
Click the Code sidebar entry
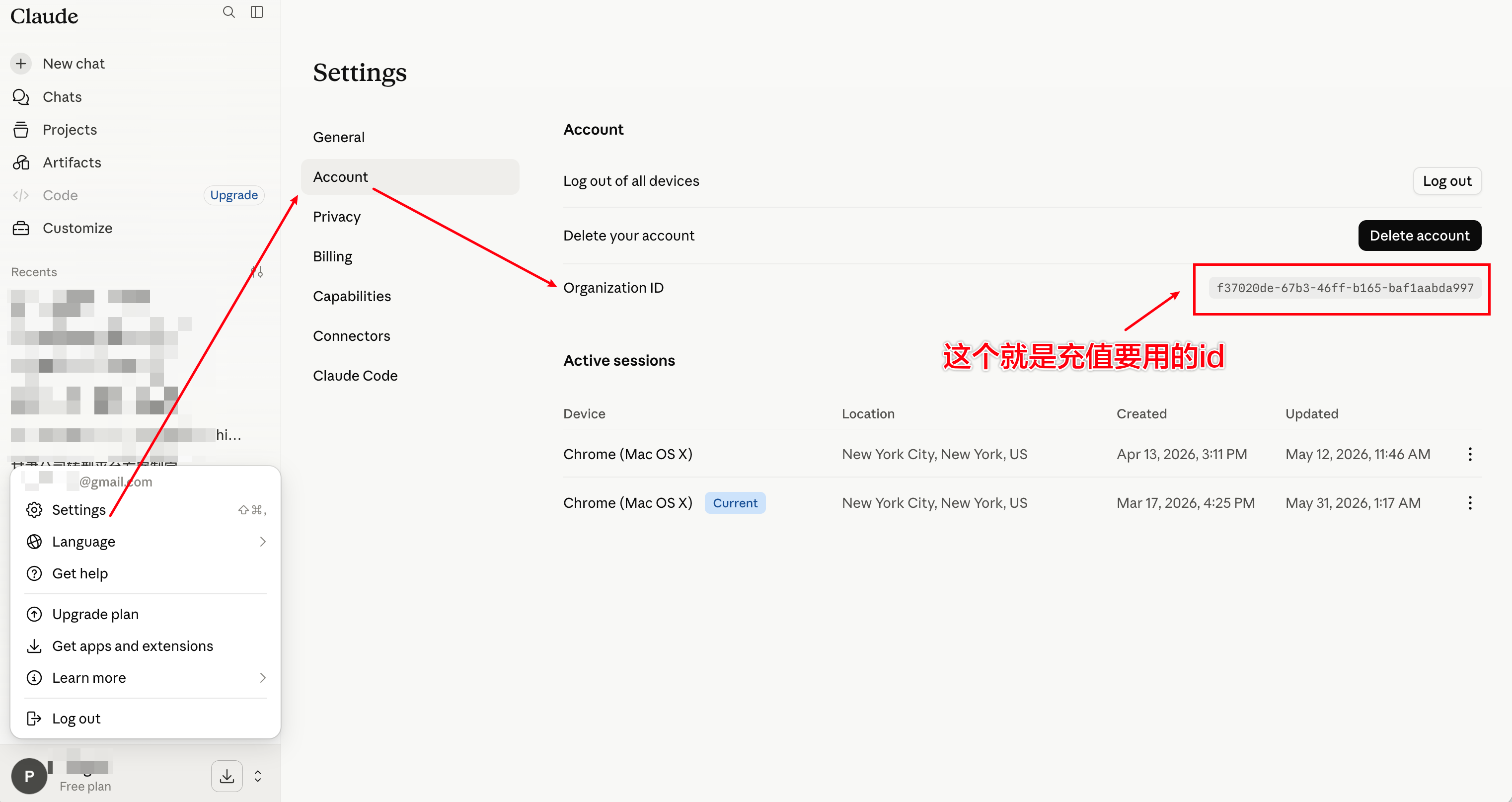pyautogui.click(x=61, y=195)
